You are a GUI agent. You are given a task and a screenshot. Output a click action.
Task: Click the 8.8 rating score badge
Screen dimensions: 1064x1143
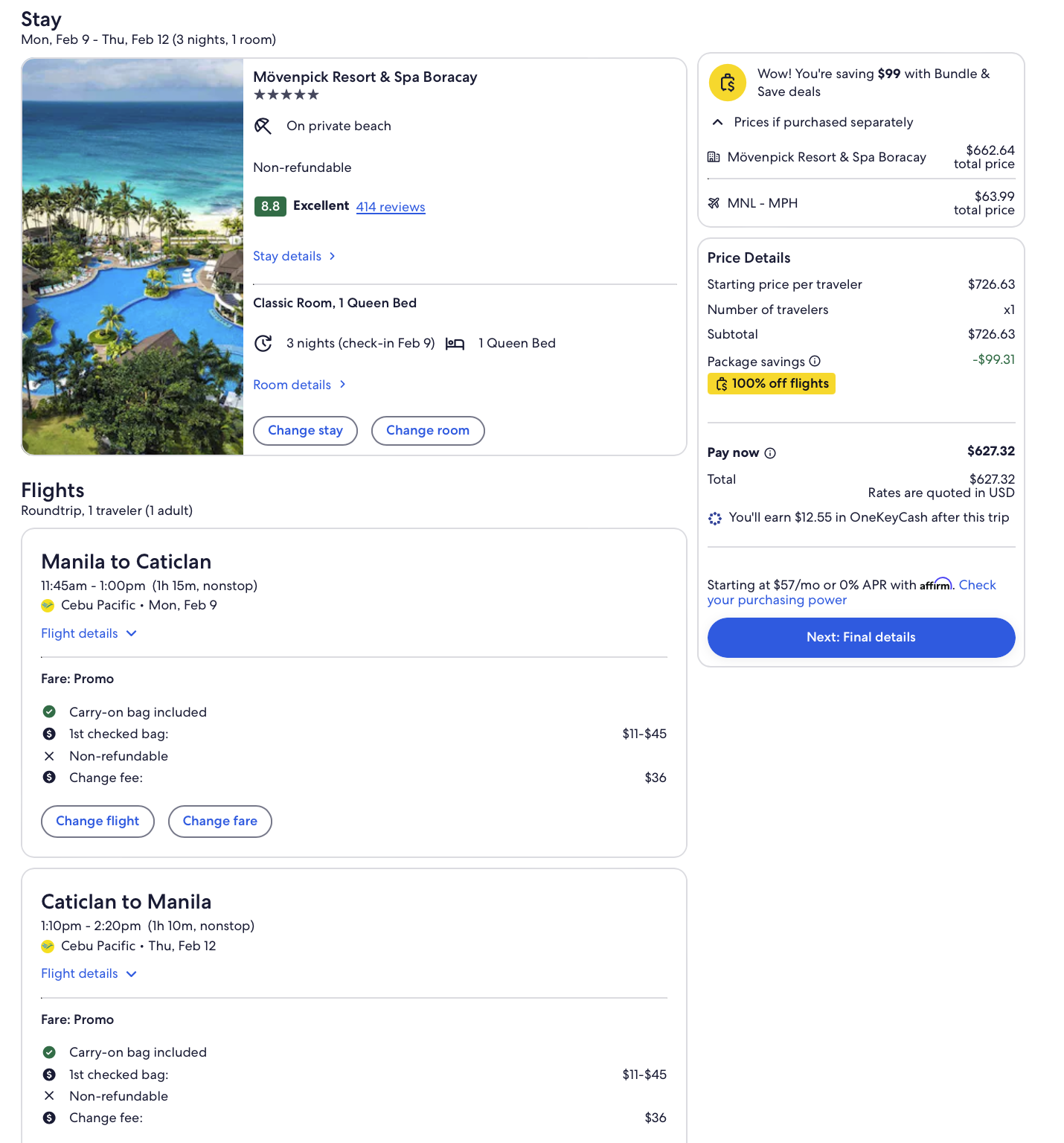coord(270,206)
